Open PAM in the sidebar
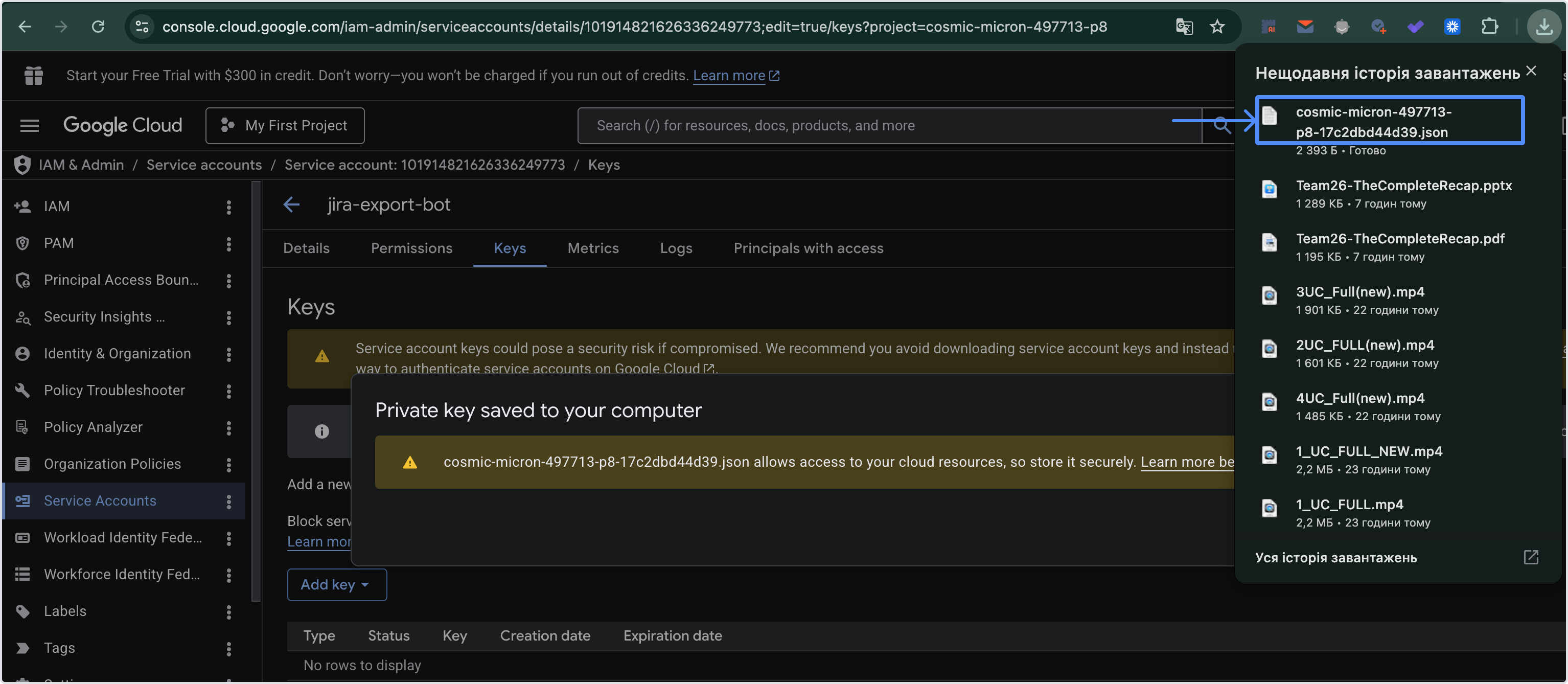This screenshot has width=1568, height=684. point(58,243)
